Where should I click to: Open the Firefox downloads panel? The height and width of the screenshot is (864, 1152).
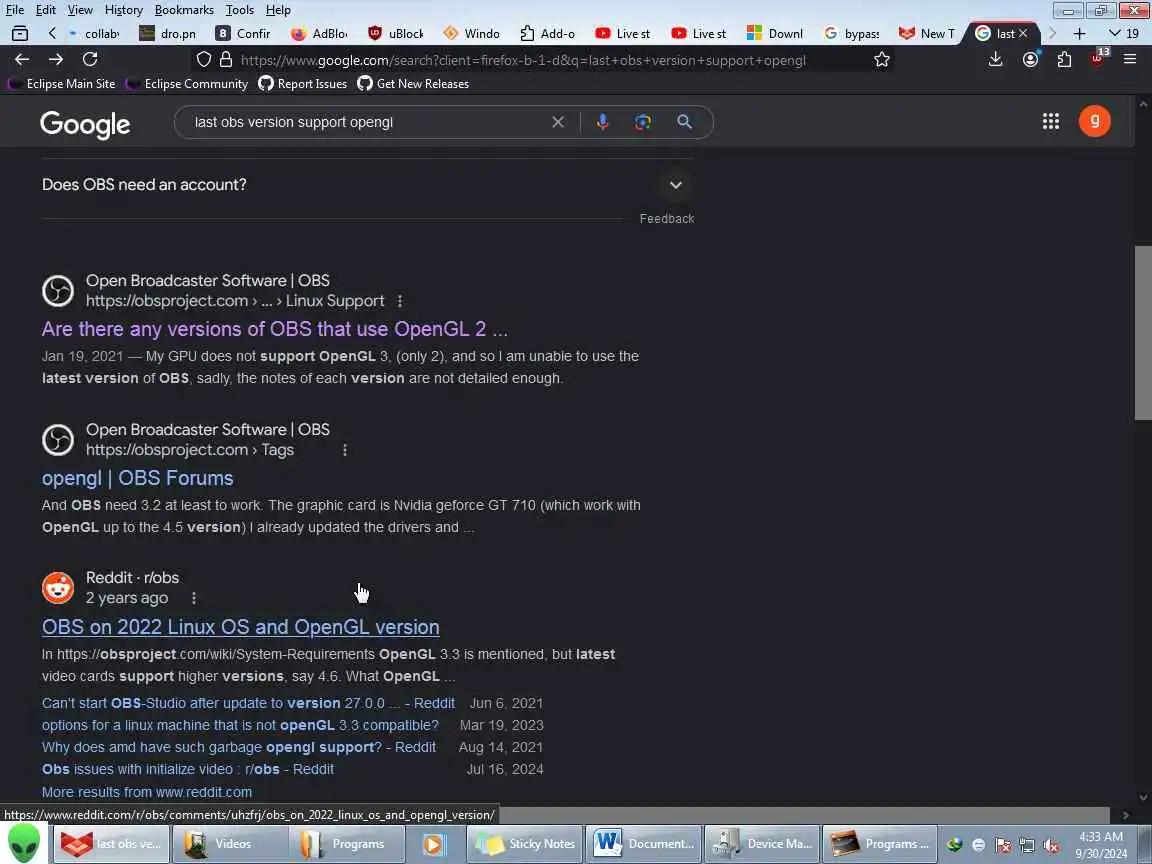tap(996, 60)
